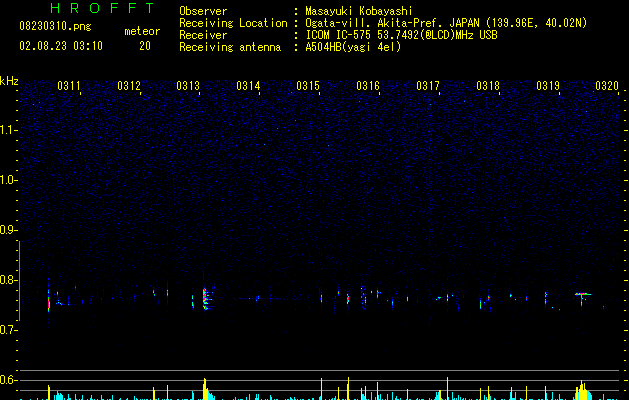Viewport: 629px width, 400px height.
Task: Click the 0.8 kHz axis label
Action: 8,280
